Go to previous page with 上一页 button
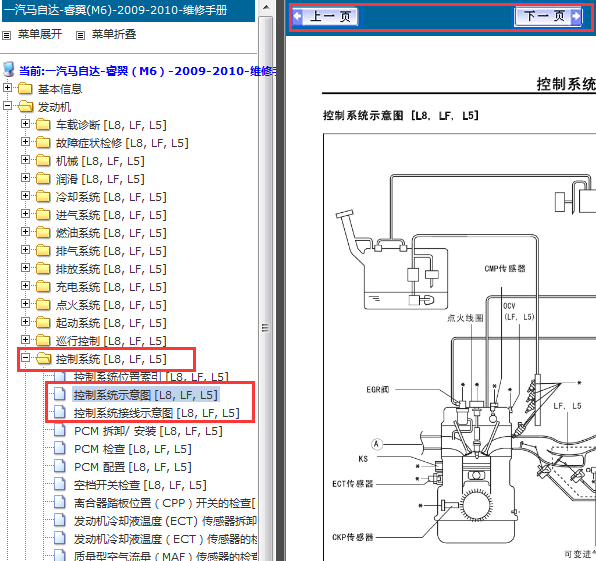 325,16
